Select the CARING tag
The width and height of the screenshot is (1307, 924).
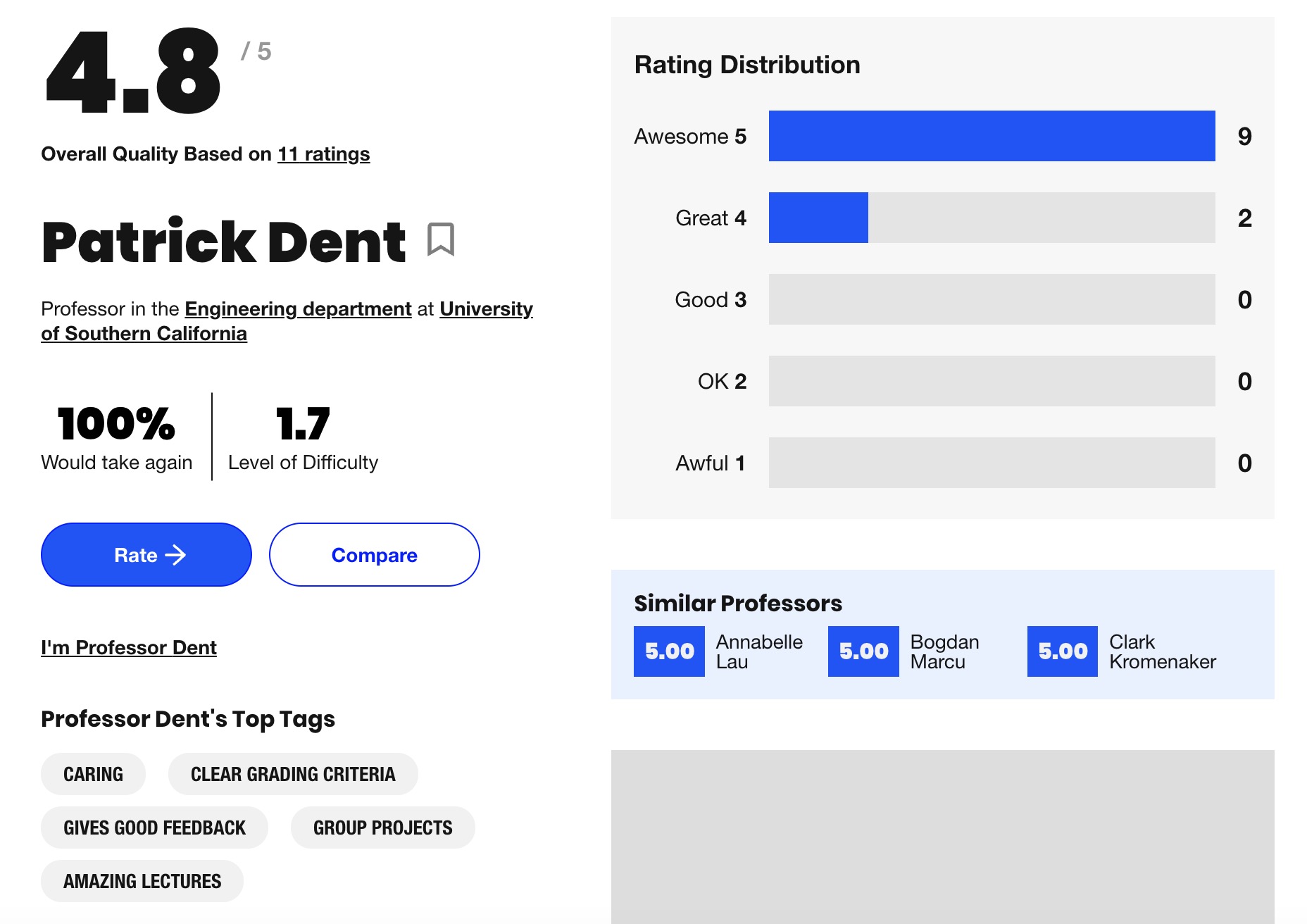(x=92, y=774)
